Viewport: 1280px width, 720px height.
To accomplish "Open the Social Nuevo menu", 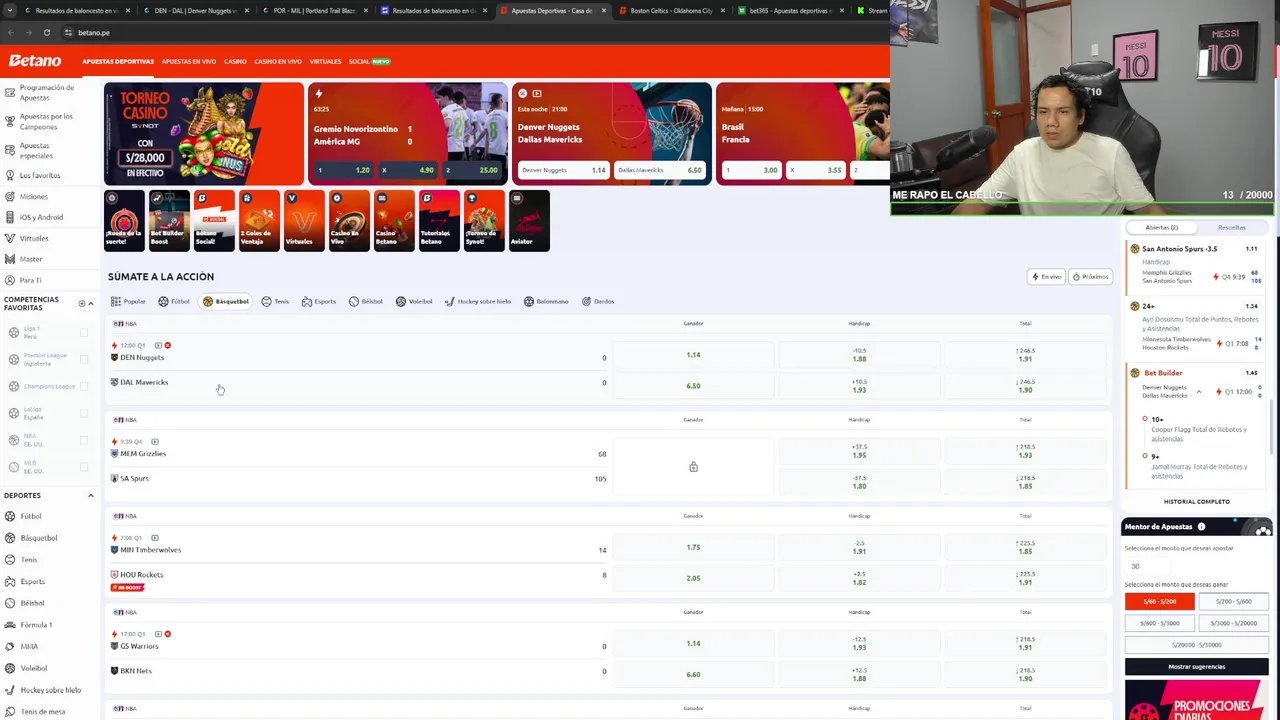I will click(x=369, y=61).
